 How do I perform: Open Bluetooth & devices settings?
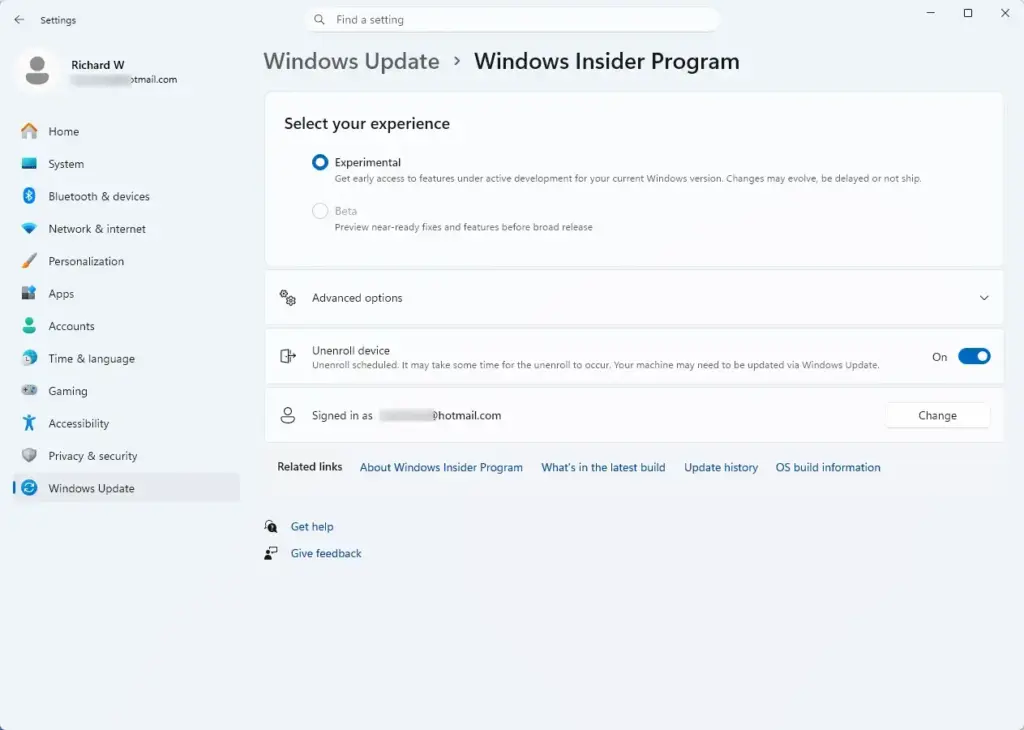(x=126, y=196)
